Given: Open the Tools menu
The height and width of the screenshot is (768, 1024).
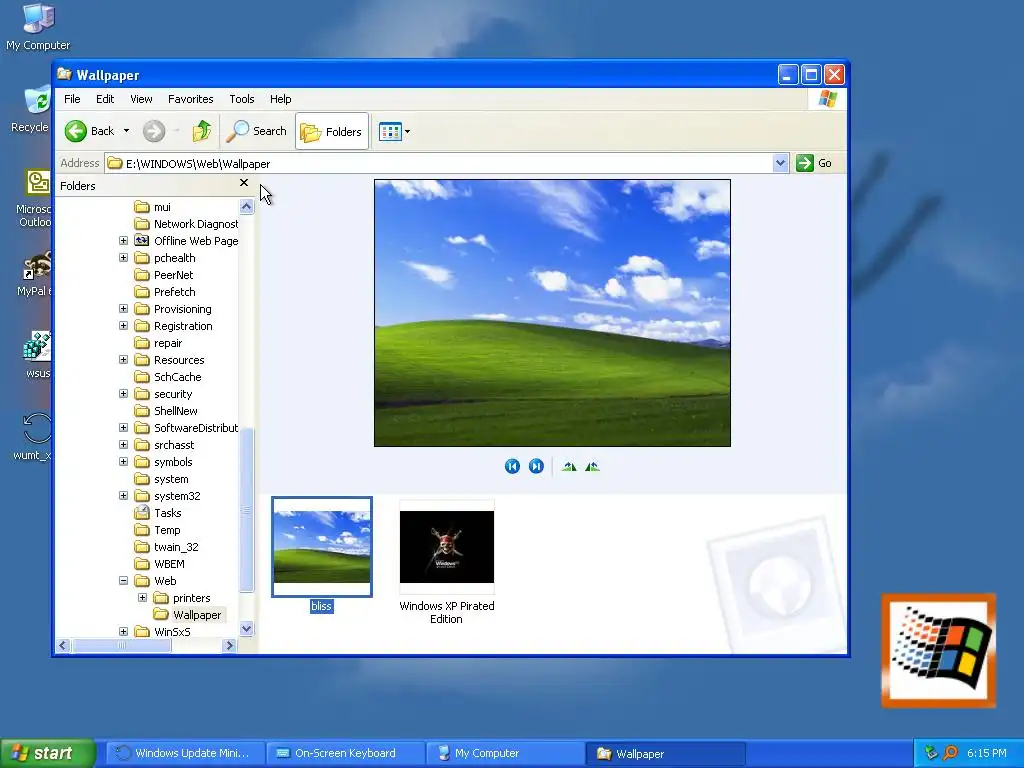Looking at the screenshot, I should [x=242, y=99].
